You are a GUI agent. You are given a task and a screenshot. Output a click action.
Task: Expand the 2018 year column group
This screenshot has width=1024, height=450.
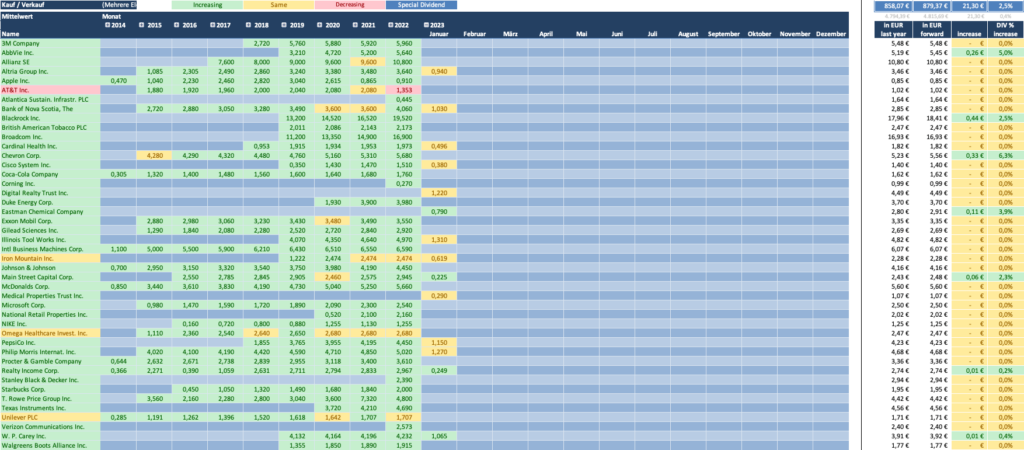249,25
